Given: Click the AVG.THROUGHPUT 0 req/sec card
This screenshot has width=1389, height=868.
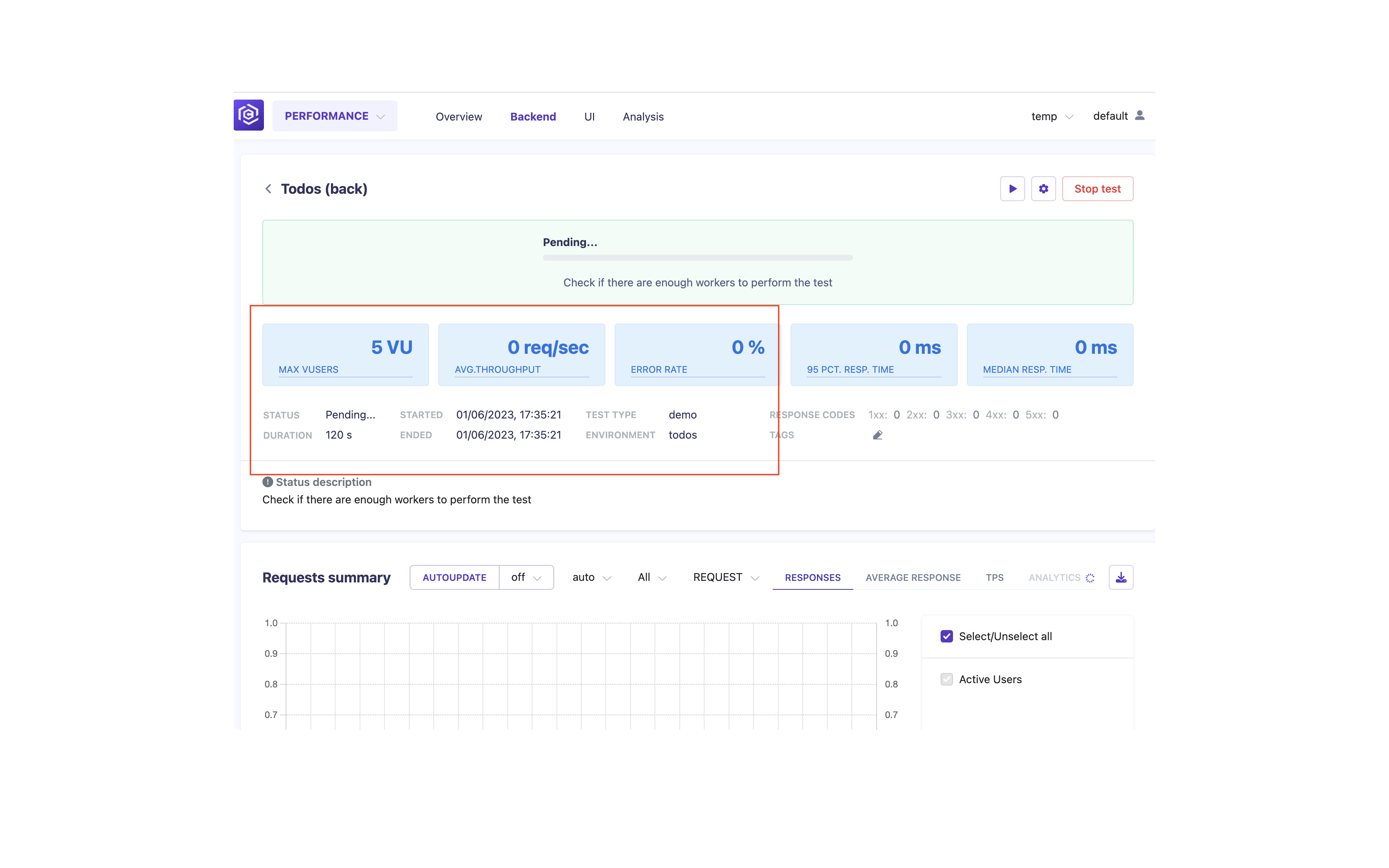Looking at the screenshot, I should (x=522, y=355).
